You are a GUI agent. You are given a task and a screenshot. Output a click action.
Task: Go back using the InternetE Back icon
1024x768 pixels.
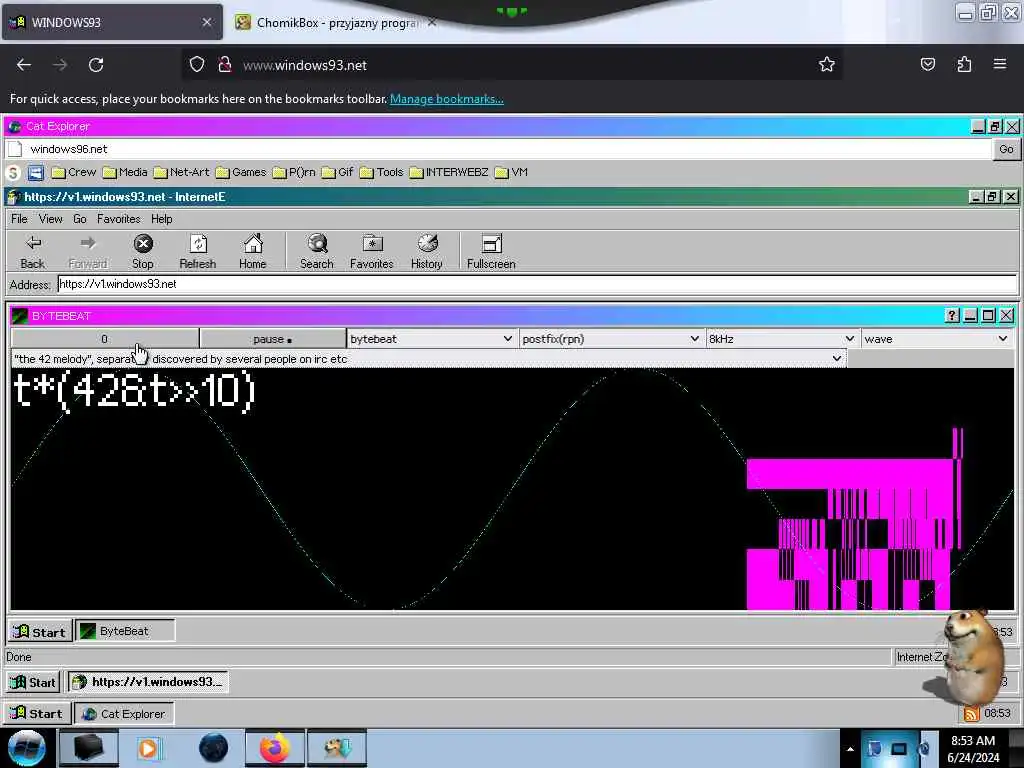click(x=33, y=251)
